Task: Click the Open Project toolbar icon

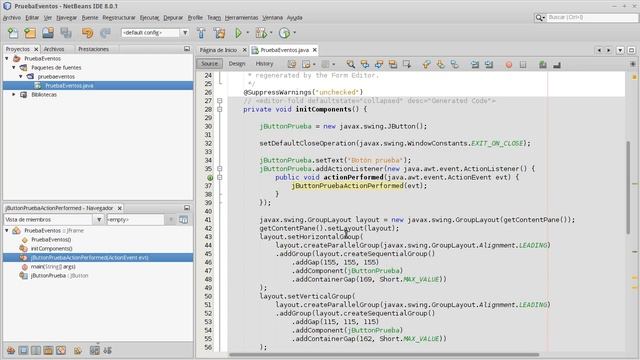Action: (x=48, y=33)
